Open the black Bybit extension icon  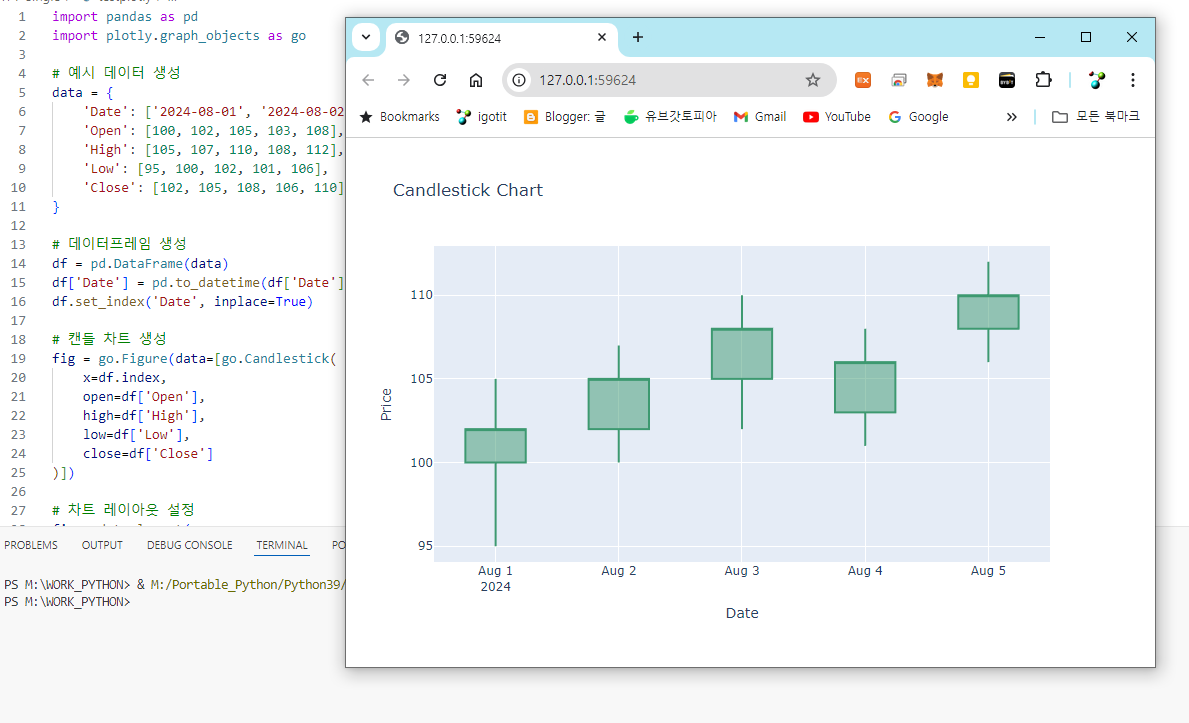pos(1007,80)
